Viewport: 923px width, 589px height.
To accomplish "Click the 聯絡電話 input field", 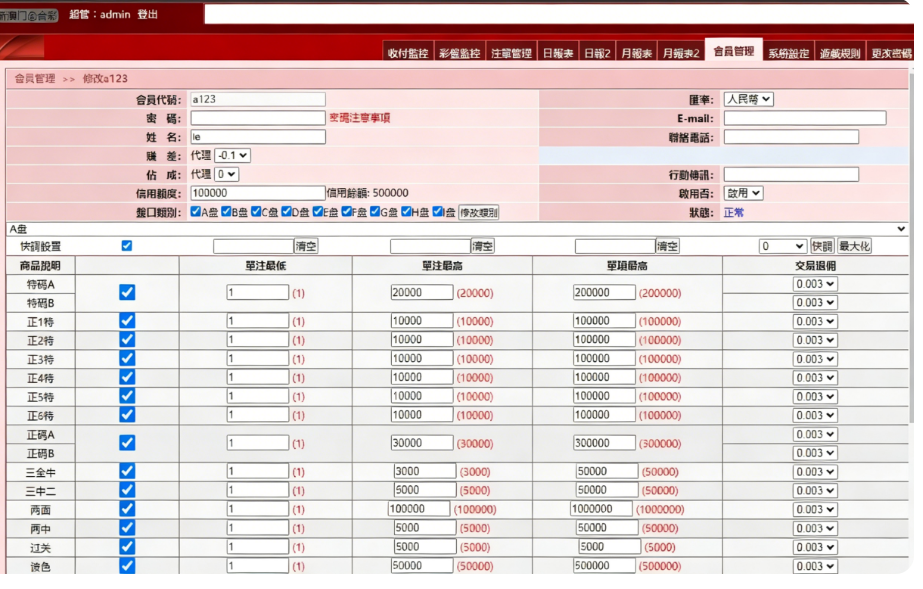I will (x=791, y=137).
